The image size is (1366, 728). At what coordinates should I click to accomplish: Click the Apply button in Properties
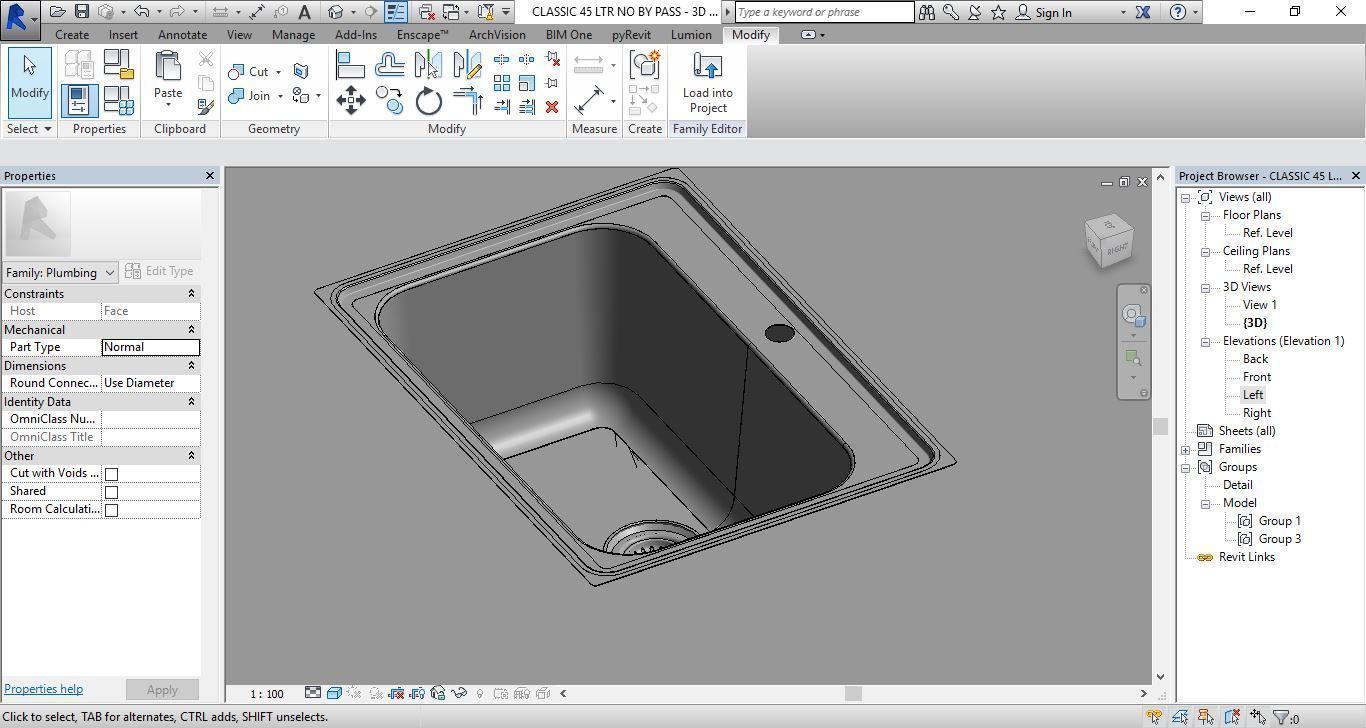(162, 690)
